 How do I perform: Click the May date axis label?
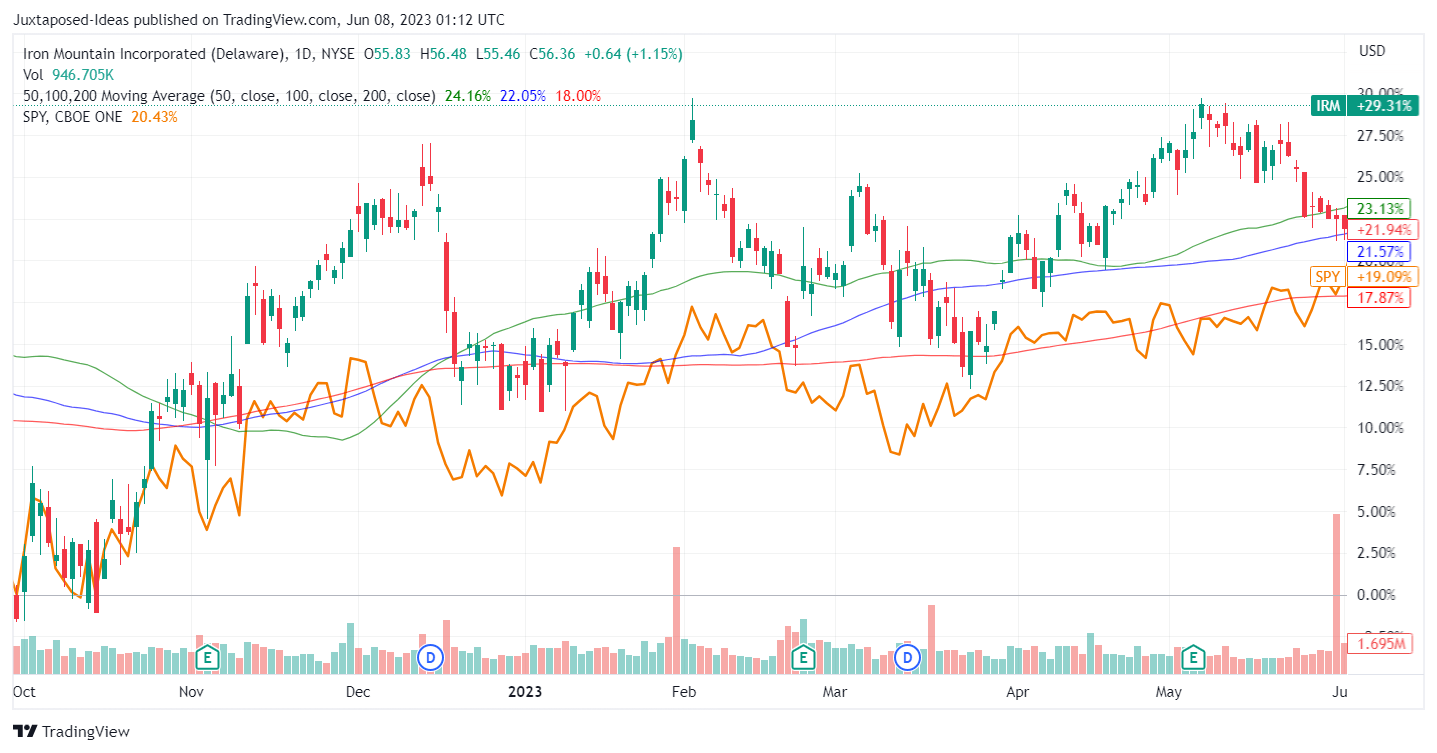point(1168,691)
